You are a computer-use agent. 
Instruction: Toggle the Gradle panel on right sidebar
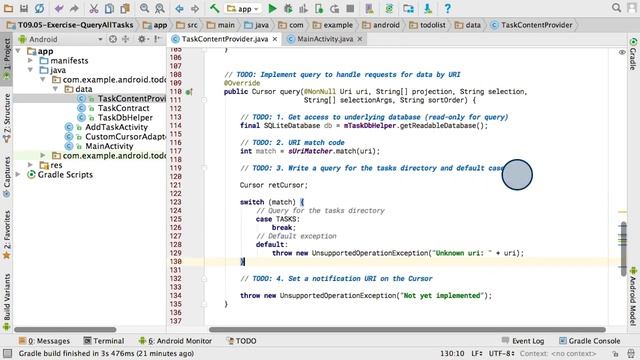pos(633,54)
